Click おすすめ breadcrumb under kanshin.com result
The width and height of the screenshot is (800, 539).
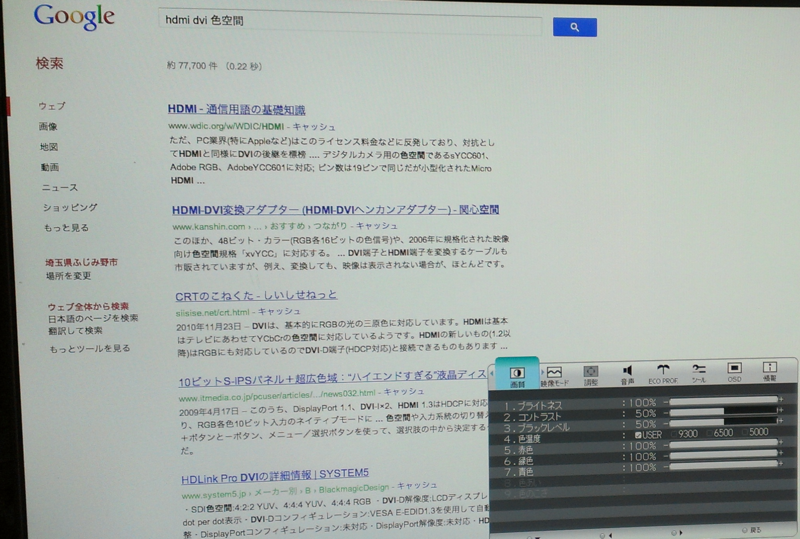[x=288, y=226]
